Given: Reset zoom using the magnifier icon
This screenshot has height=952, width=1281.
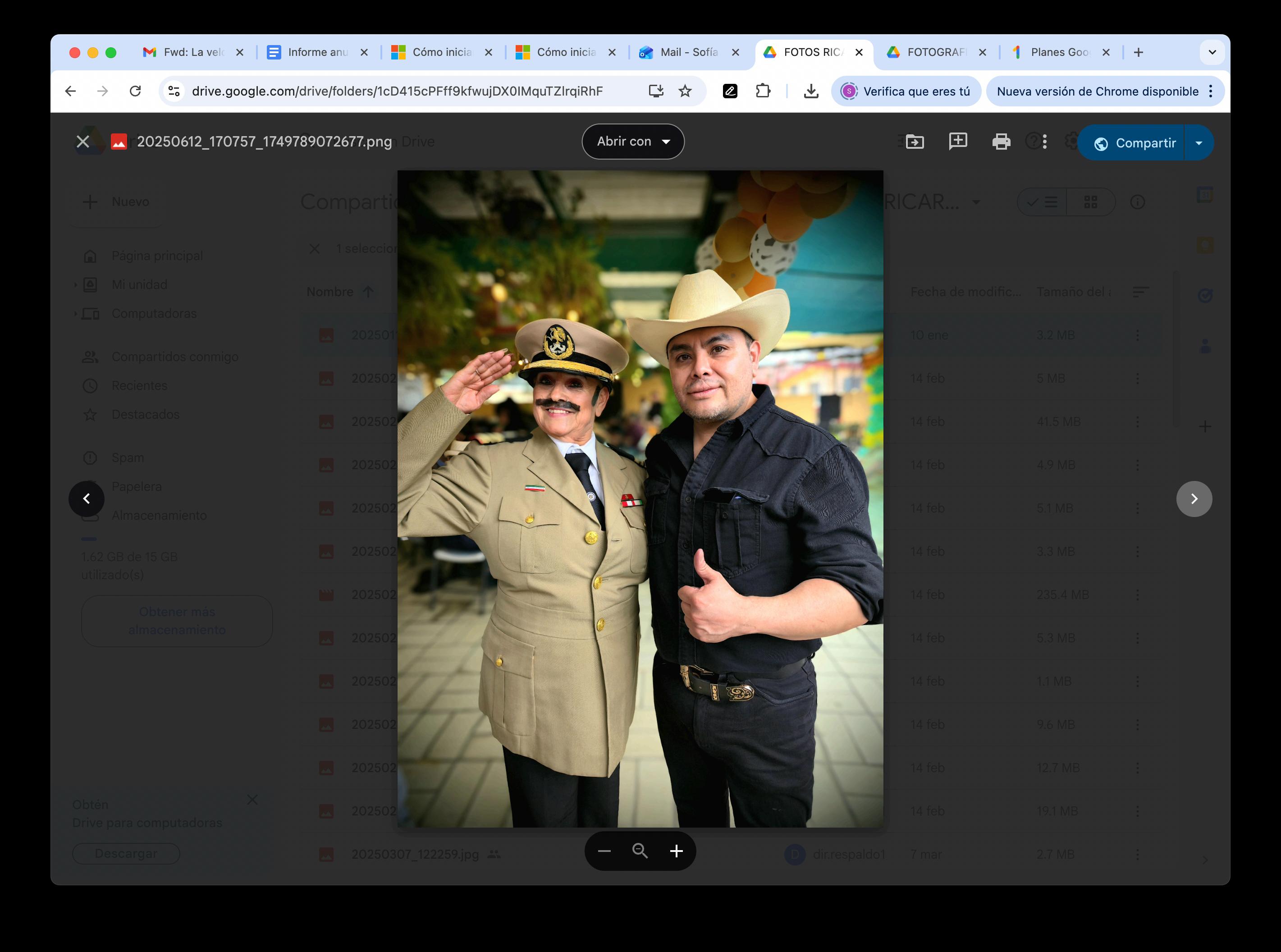Looking at the screenshot, I should click(640, 851).
